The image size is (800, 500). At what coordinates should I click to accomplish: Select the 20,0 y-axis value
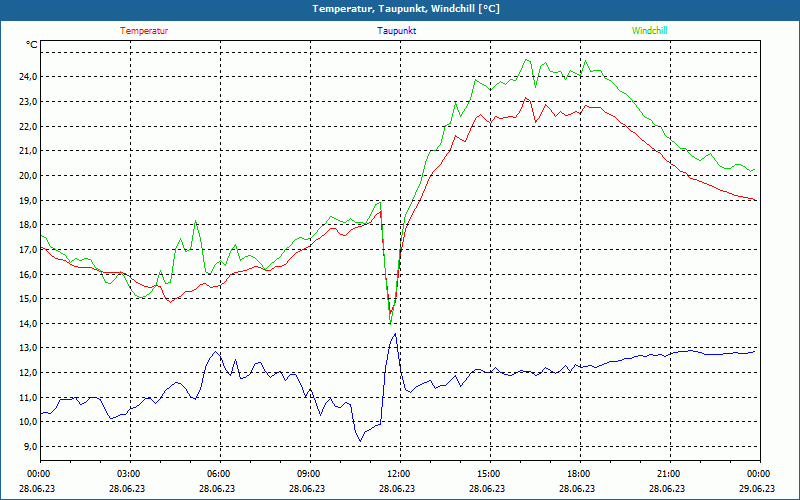point(29,176)
